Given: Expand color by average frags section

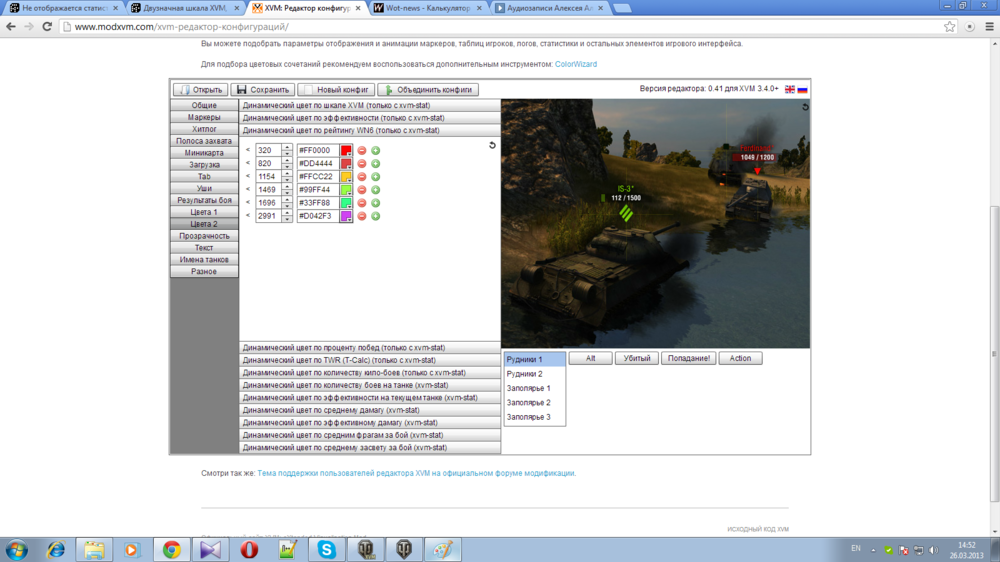Looking at the screenshot, I should coord(370,435).
